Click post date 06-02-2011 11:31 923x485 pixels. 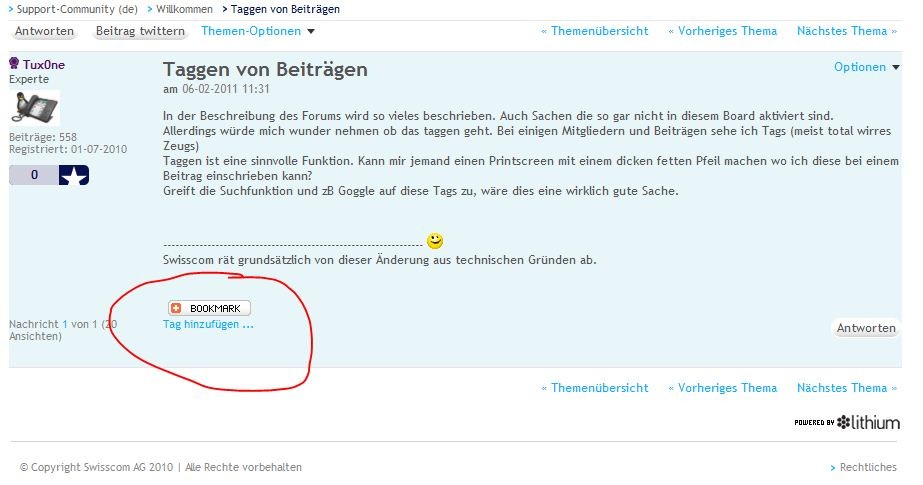(x=225, y=89)
